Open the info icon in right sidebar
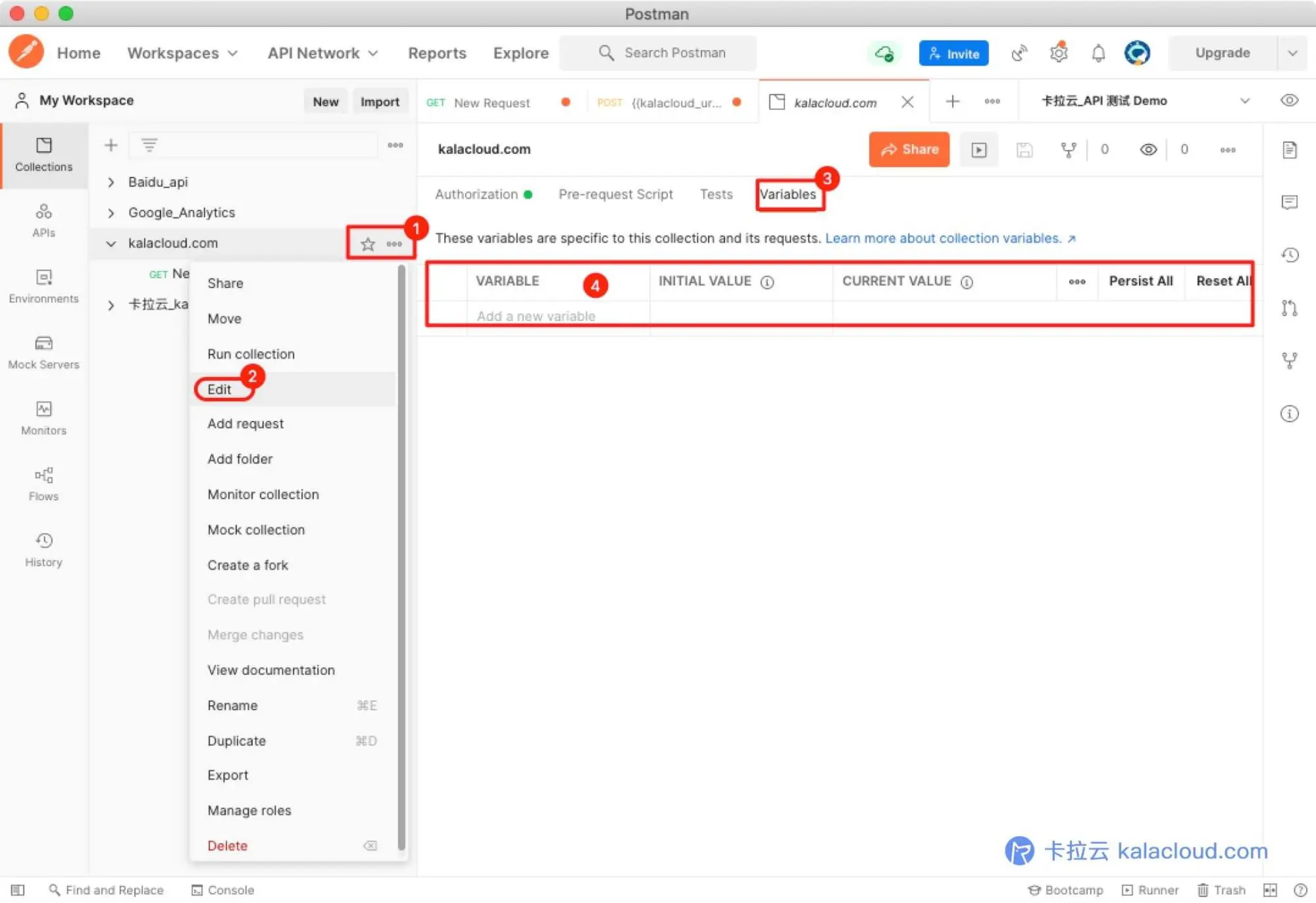The width and height of the screenshot is (1316, 903). 1290,413
